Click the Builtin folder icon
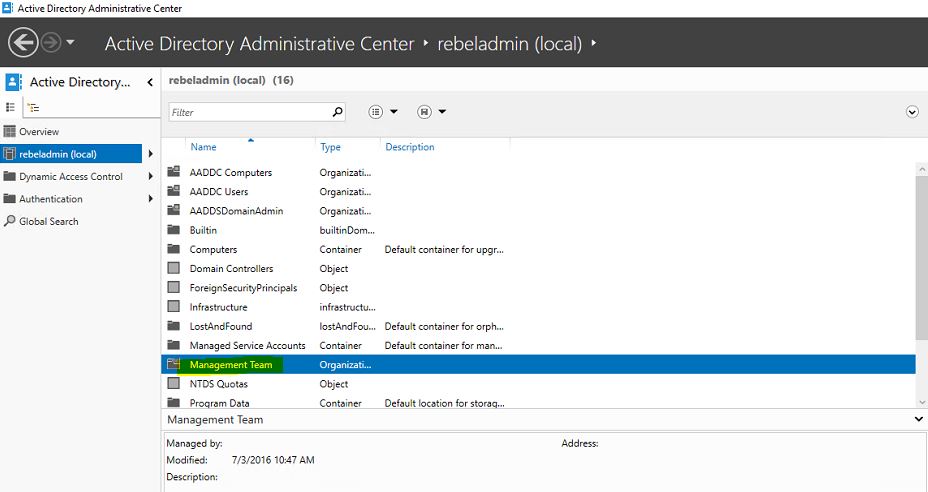Image resolution: width=928 pixels, height=492 pixels. tap(173, 229)
